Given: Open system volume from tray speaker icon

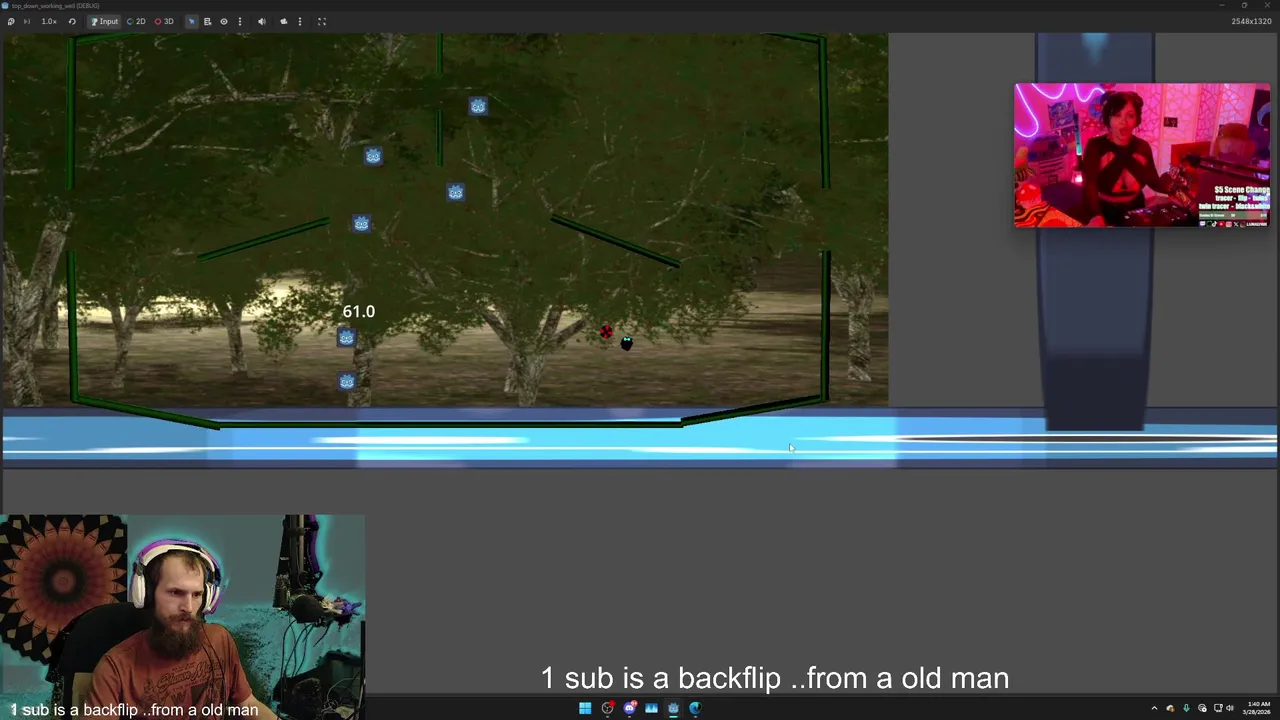Looking at the screenshot, I should [1229, 708].
